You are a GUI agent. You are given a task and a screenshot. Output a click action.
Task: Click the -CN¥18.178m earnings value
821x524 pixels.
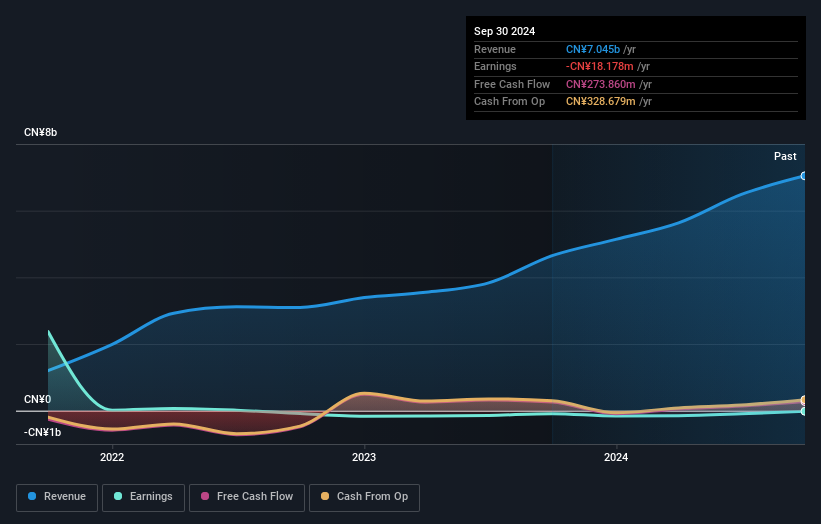tap(600, 66)
